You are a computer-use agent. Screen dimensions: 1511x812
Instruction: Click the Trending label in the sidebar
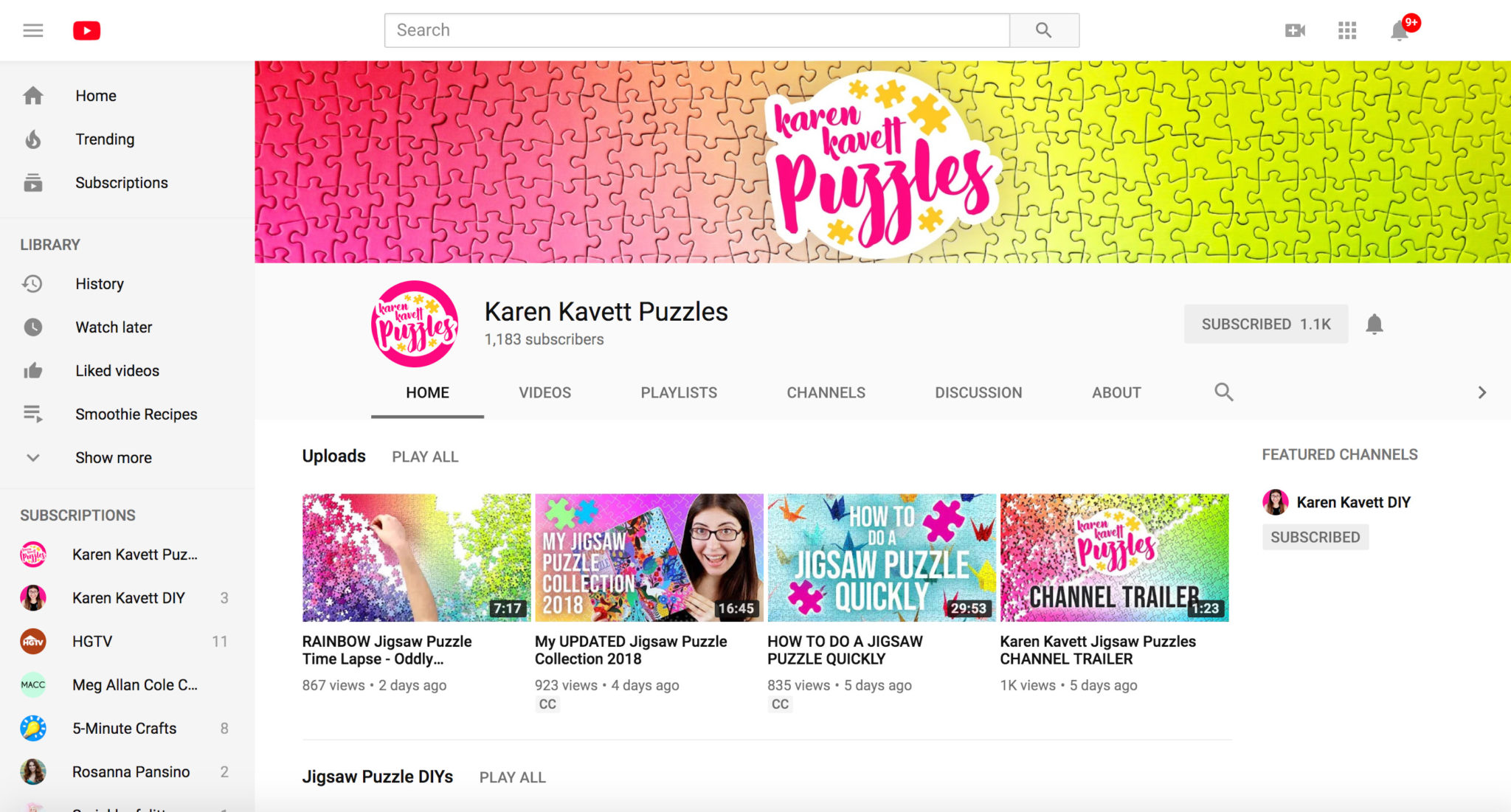tap(105, 139)
